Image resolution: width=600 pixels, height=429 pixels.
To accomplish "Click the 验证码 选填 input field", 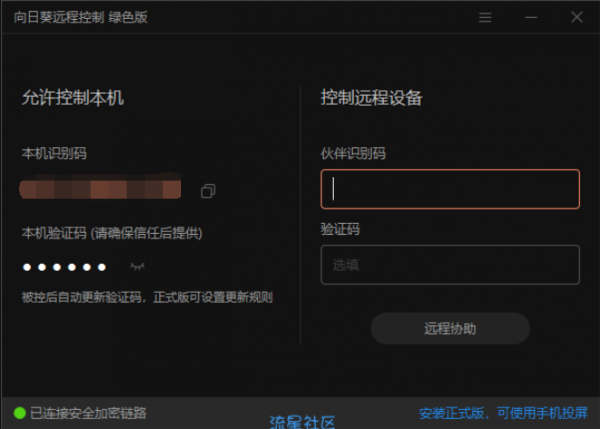I will [450, 265].
